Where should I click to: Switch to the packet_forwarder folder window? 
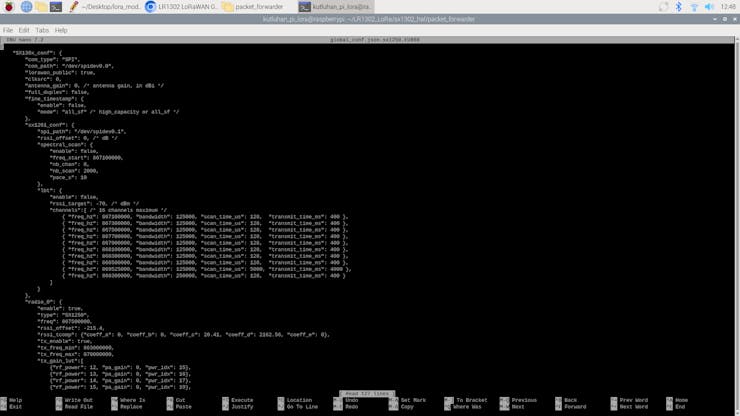point(253,7)
